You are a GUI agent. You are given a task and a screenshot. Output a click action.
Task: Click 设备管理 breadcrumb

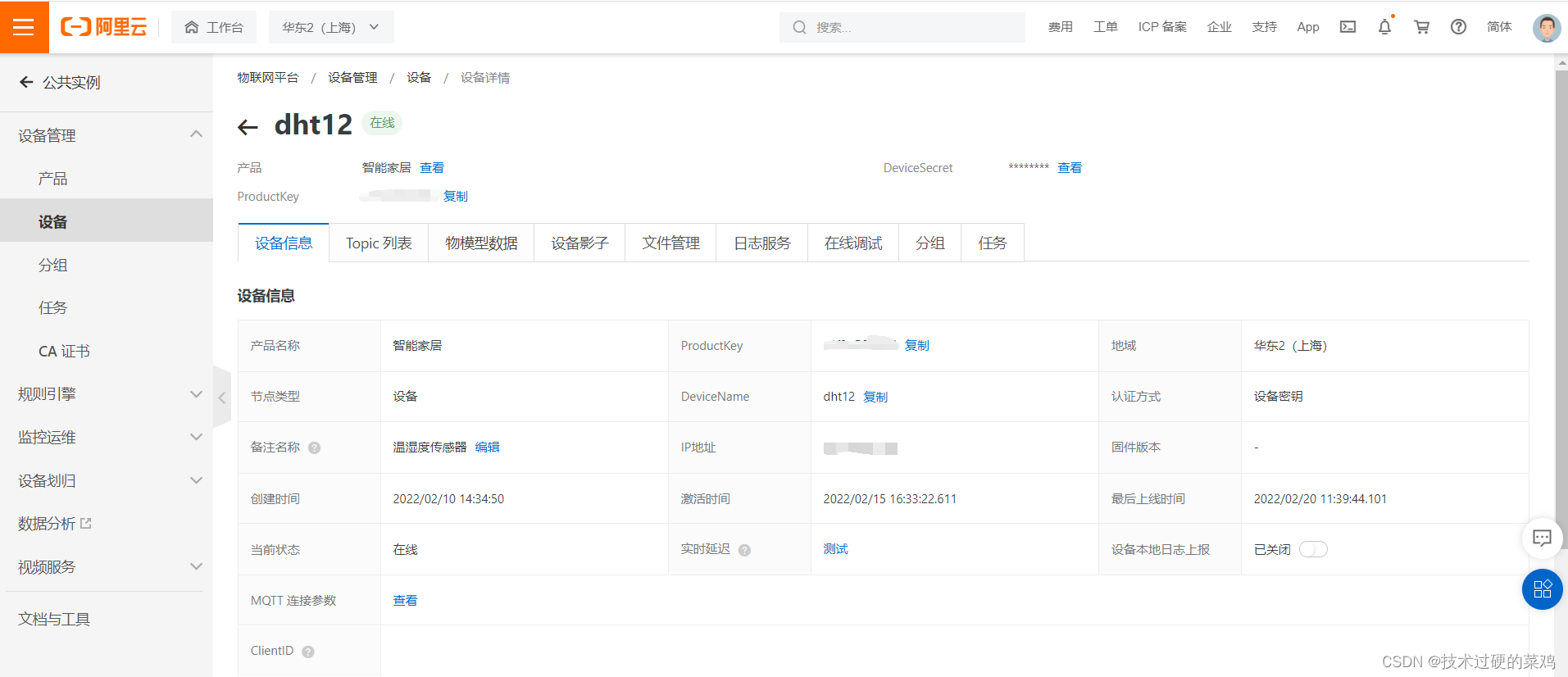(352, 77)
